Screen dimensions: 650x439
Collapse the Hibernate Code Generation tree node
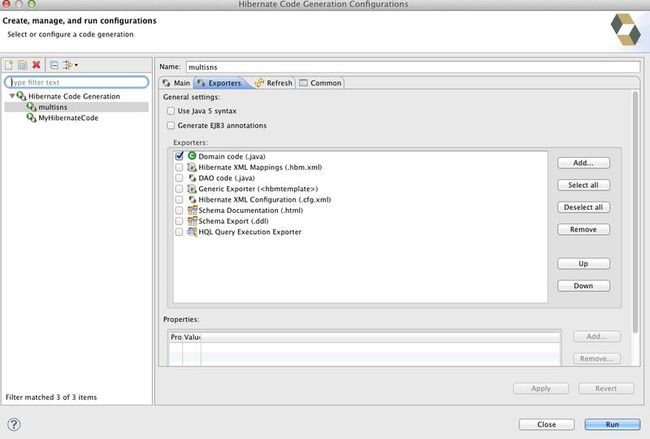coord(12,96)
